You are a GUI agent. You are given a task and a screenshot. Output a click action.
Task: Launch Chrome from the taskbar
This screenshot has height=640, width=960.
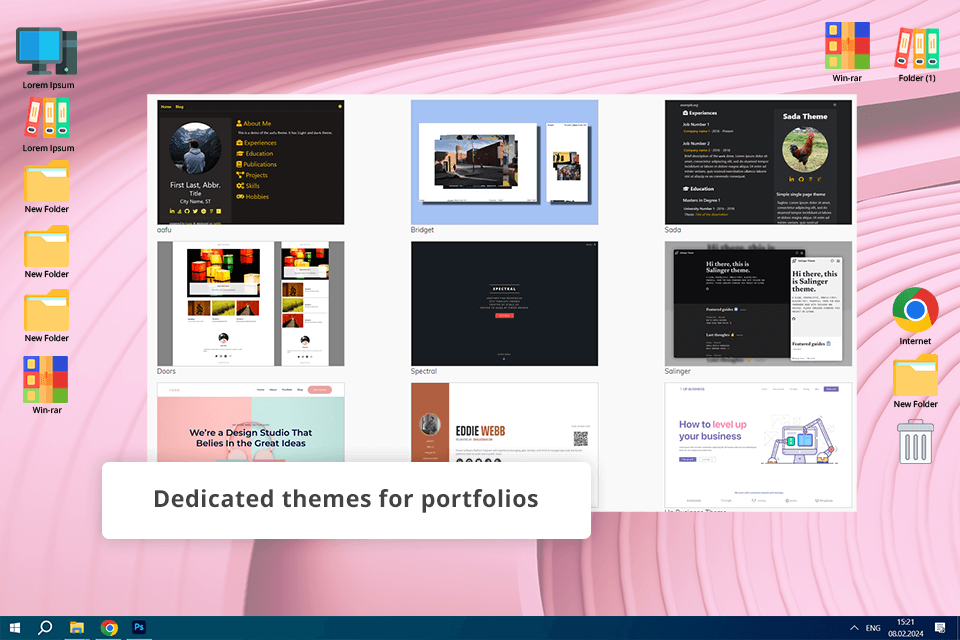point(109,628)
